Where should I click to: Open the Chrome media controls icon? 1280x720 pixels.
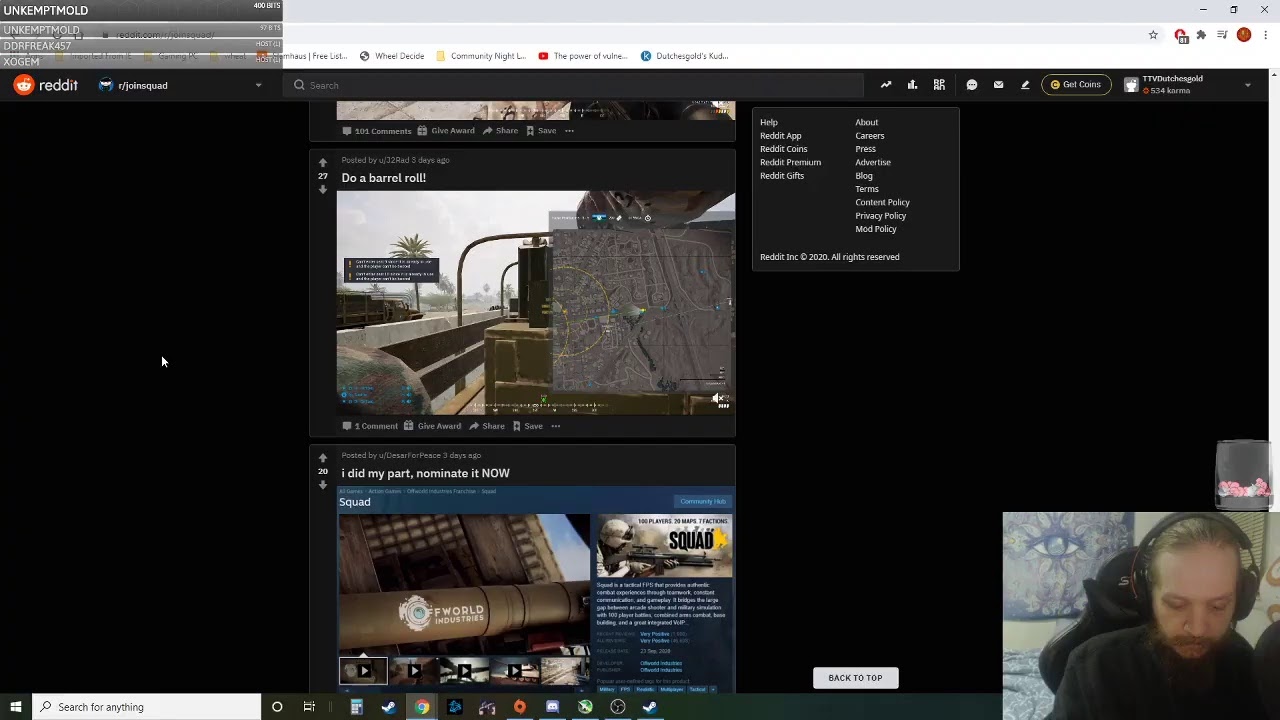click(x=1222, y=35)
